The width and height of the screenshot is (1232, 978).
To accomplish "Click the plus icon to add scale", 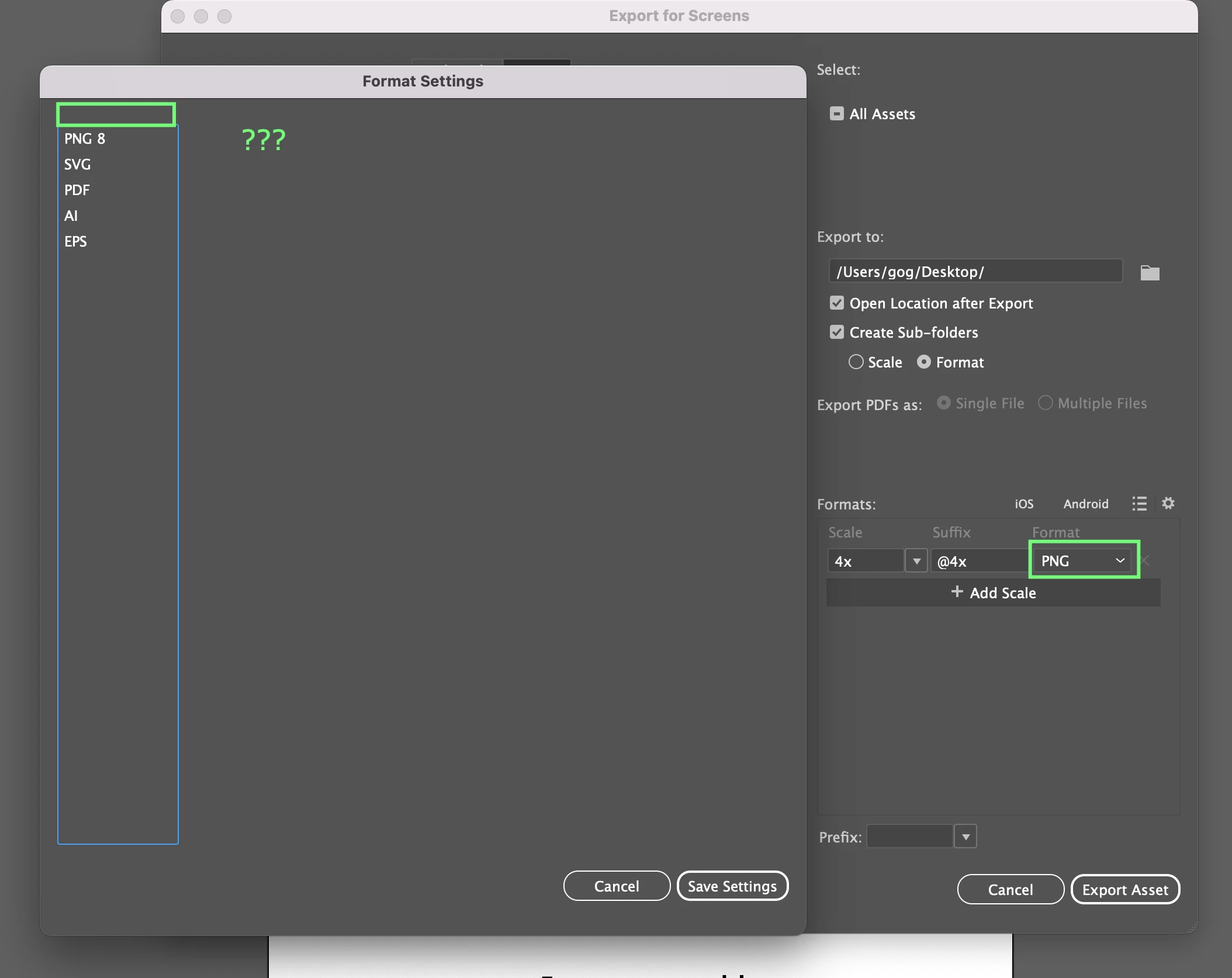I will pos(957,592).
